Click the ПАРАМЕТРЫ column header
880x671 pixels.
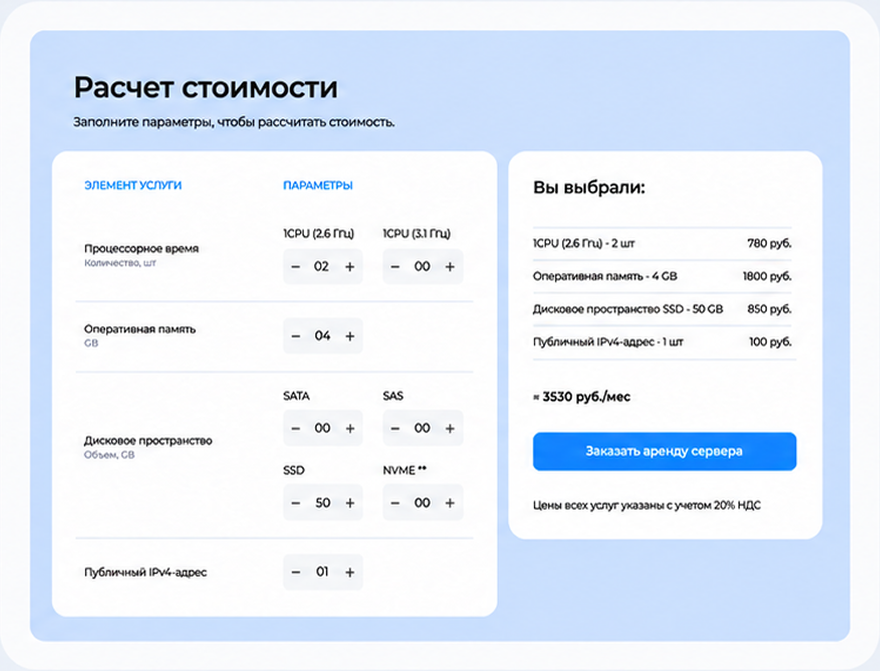point(318,185)
